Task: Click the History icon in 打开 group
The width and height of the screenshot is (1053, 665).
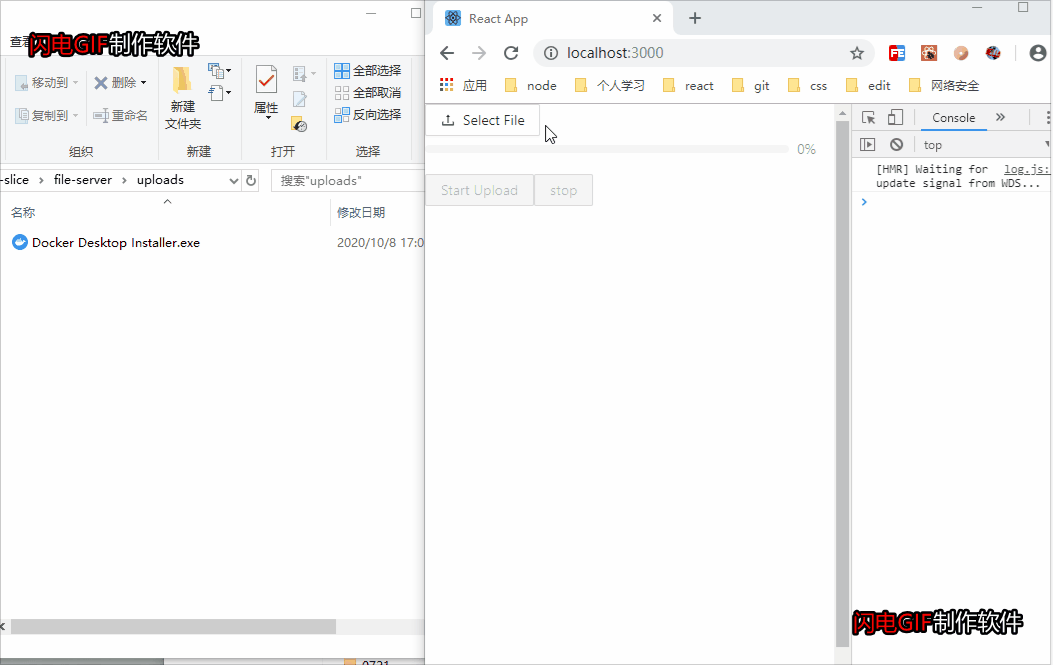Action: [x=300, y=124]
